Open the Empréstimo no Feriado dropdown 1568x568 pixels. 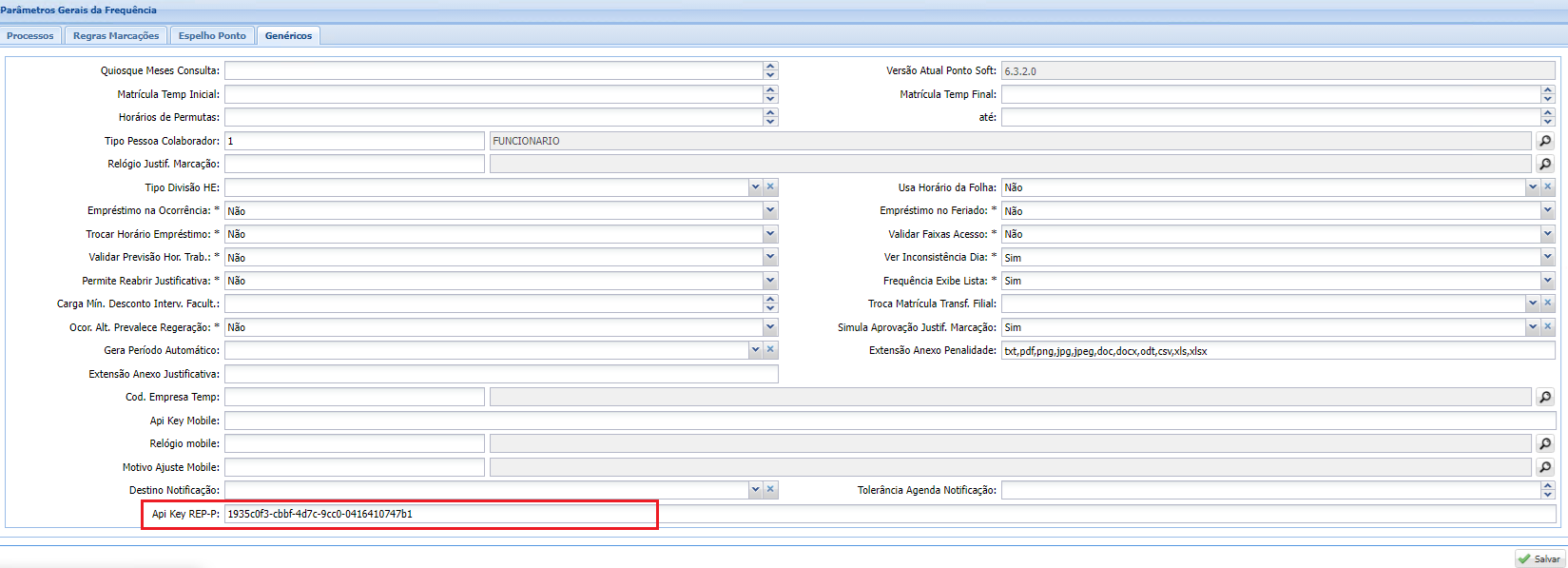[x=1547, y=210]
